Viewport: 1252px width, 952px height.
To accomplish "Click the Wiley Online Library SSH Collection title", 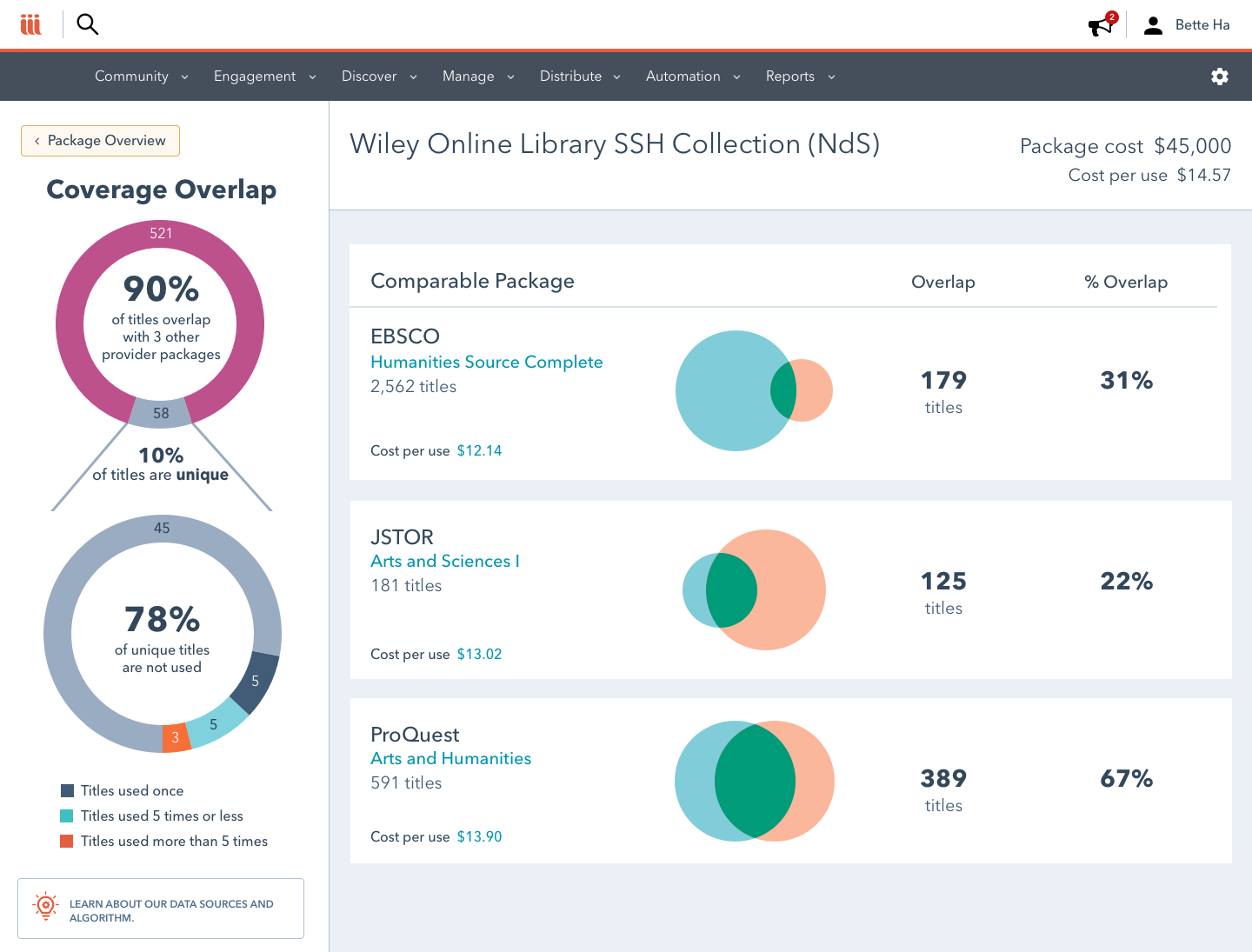I will (x=615, y=143).
